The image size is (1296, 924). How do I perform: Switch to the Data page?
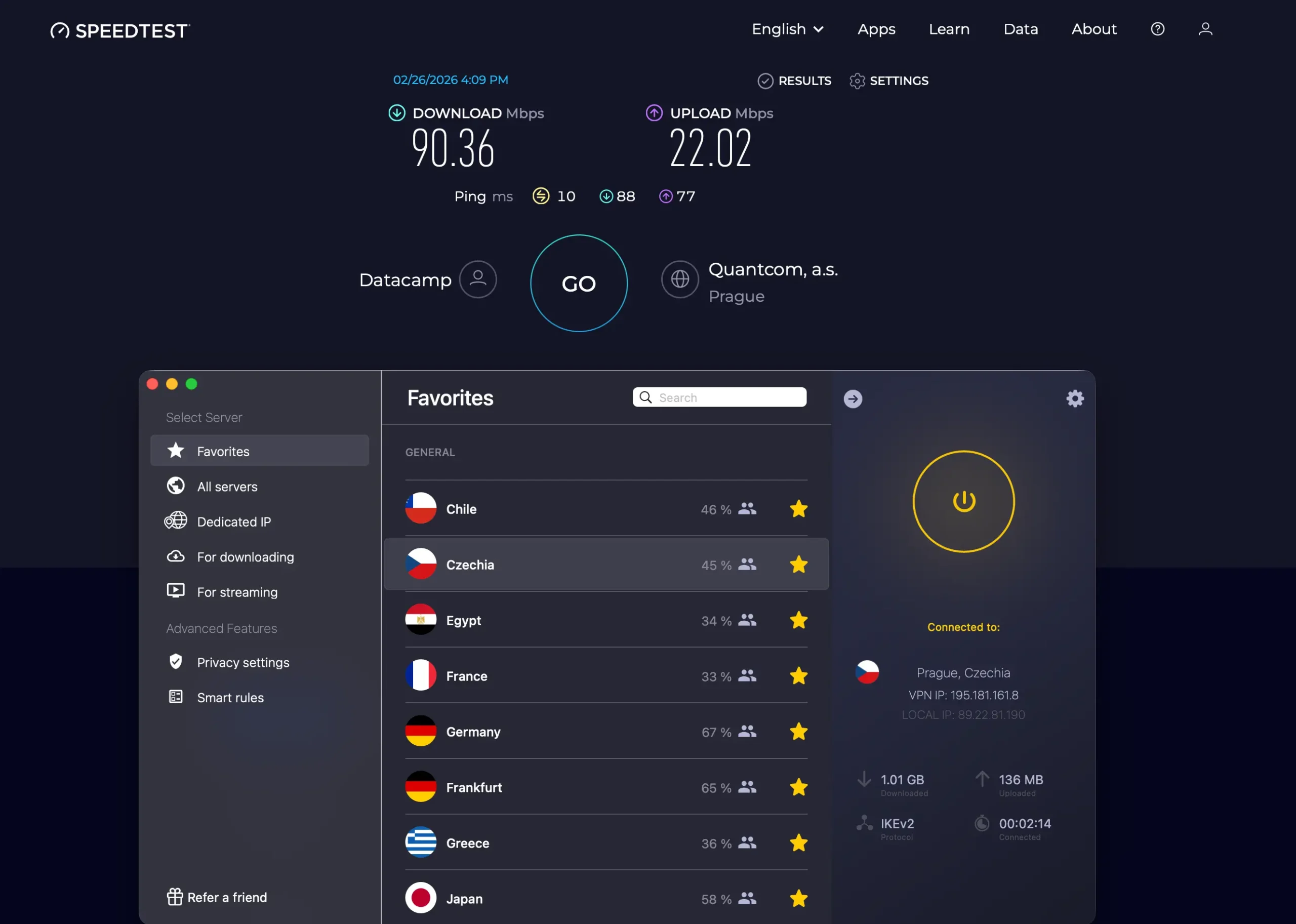(x=1021, y=29)
